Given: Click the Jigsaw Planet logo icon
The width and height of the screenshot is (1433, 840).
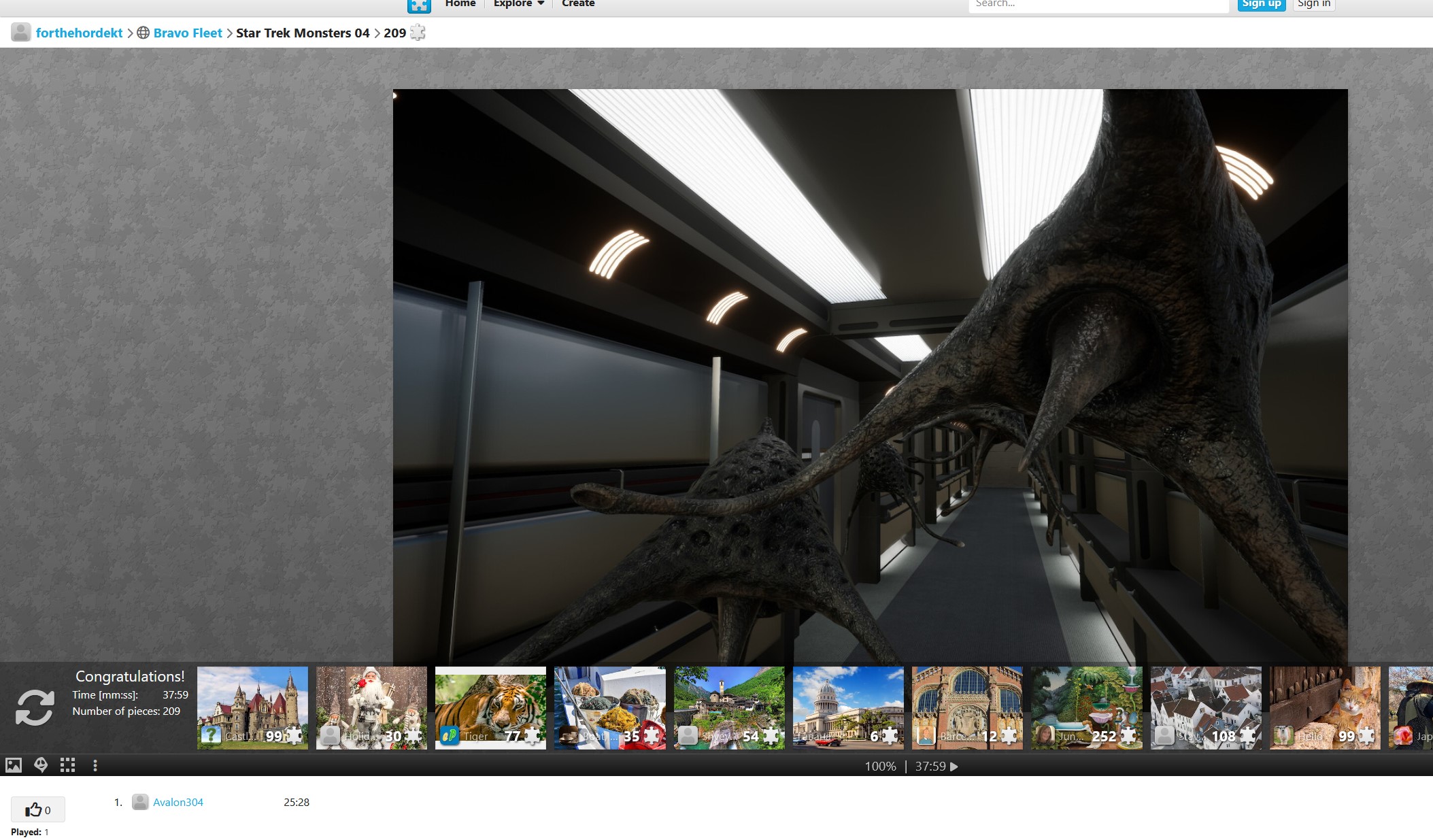Looking at the screenshot, I should (x=419, y=5).
